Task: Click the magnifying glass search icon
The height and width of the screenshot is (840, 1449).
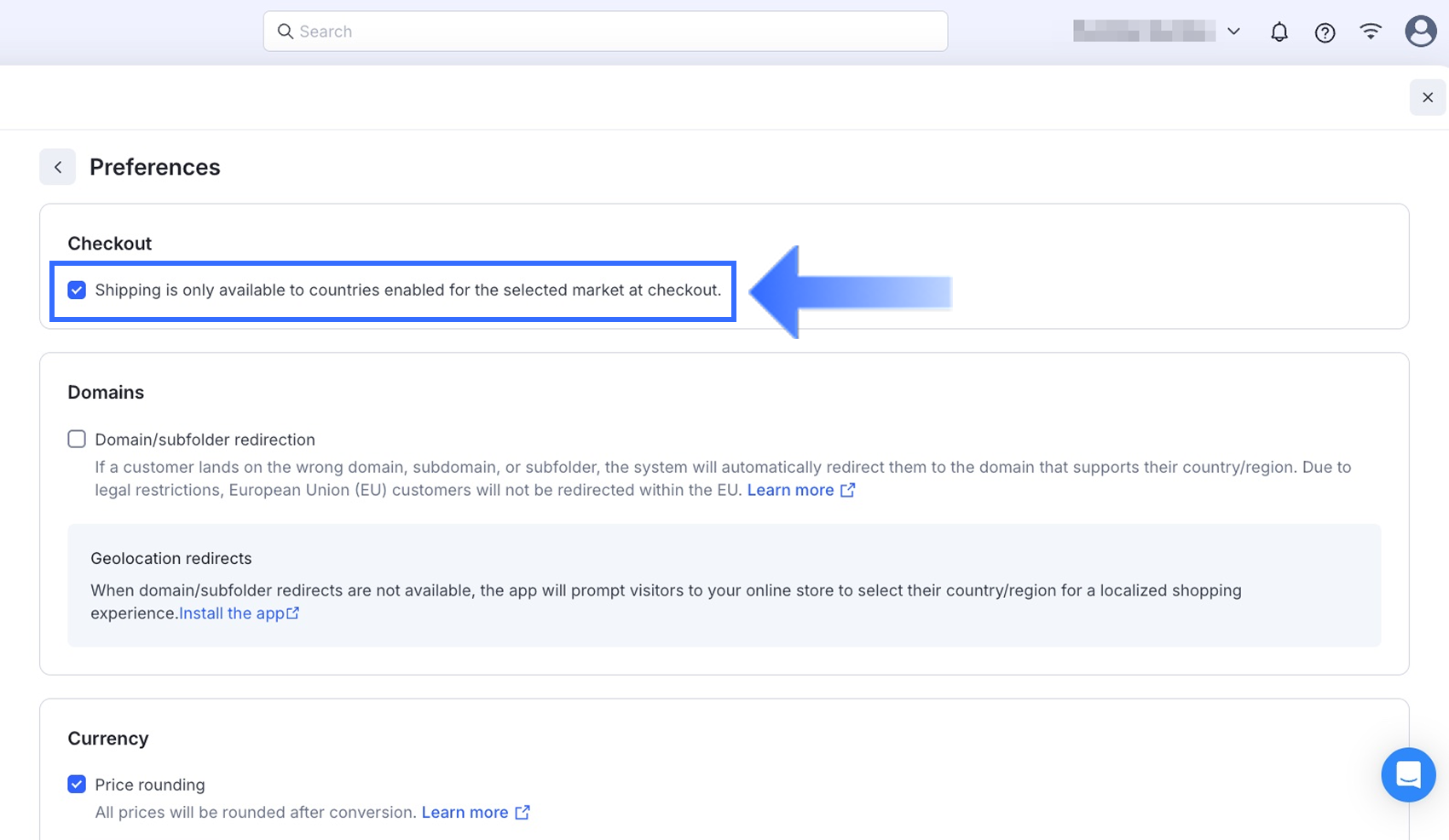Action: click(286, 32)
